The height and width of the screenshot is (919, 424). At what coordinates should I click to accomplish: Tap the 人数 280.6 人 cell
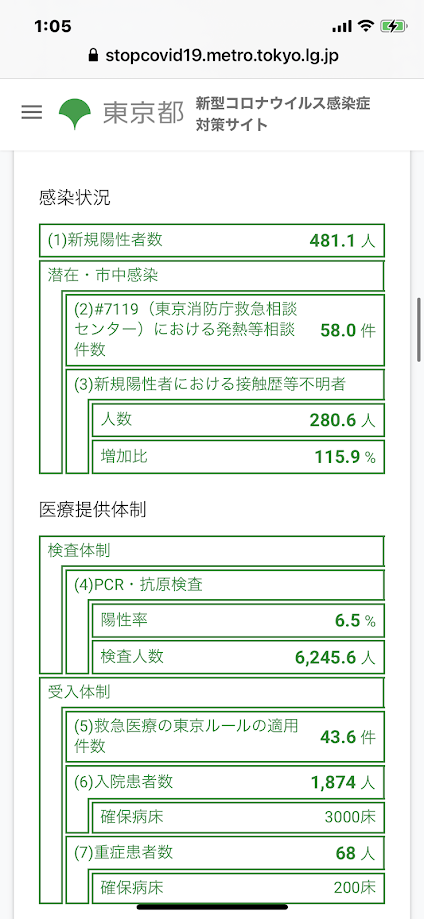click(238, 420)
